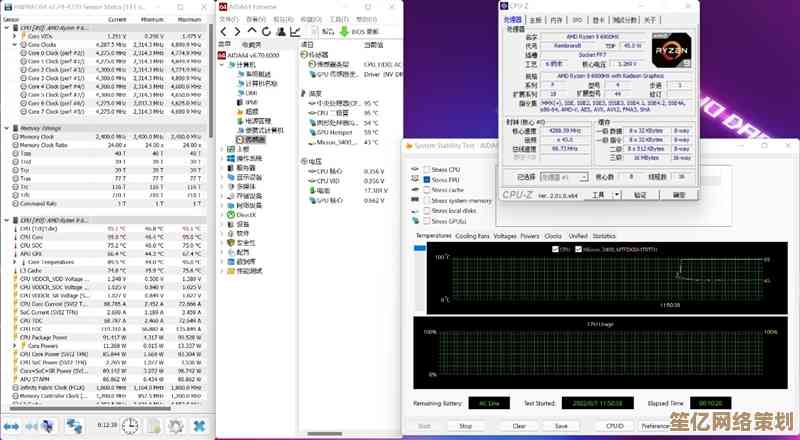800x440 pixels.
Task: Click the AIDA64 user profile toolbar icon
Action: coord(276,31)
